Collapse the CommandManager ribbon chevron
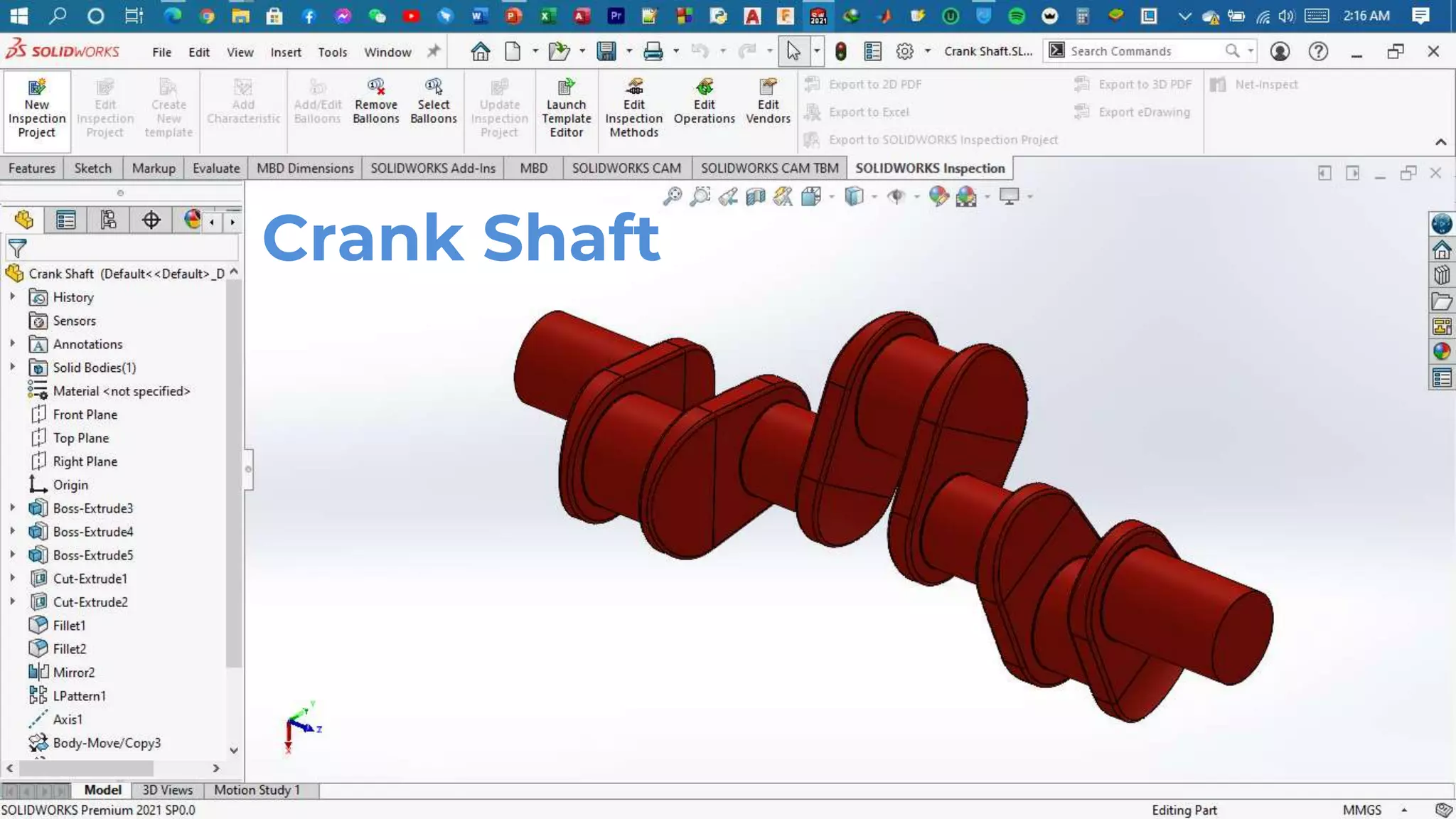This screenshot has height=819, width=1456. tap(1441, 142)
